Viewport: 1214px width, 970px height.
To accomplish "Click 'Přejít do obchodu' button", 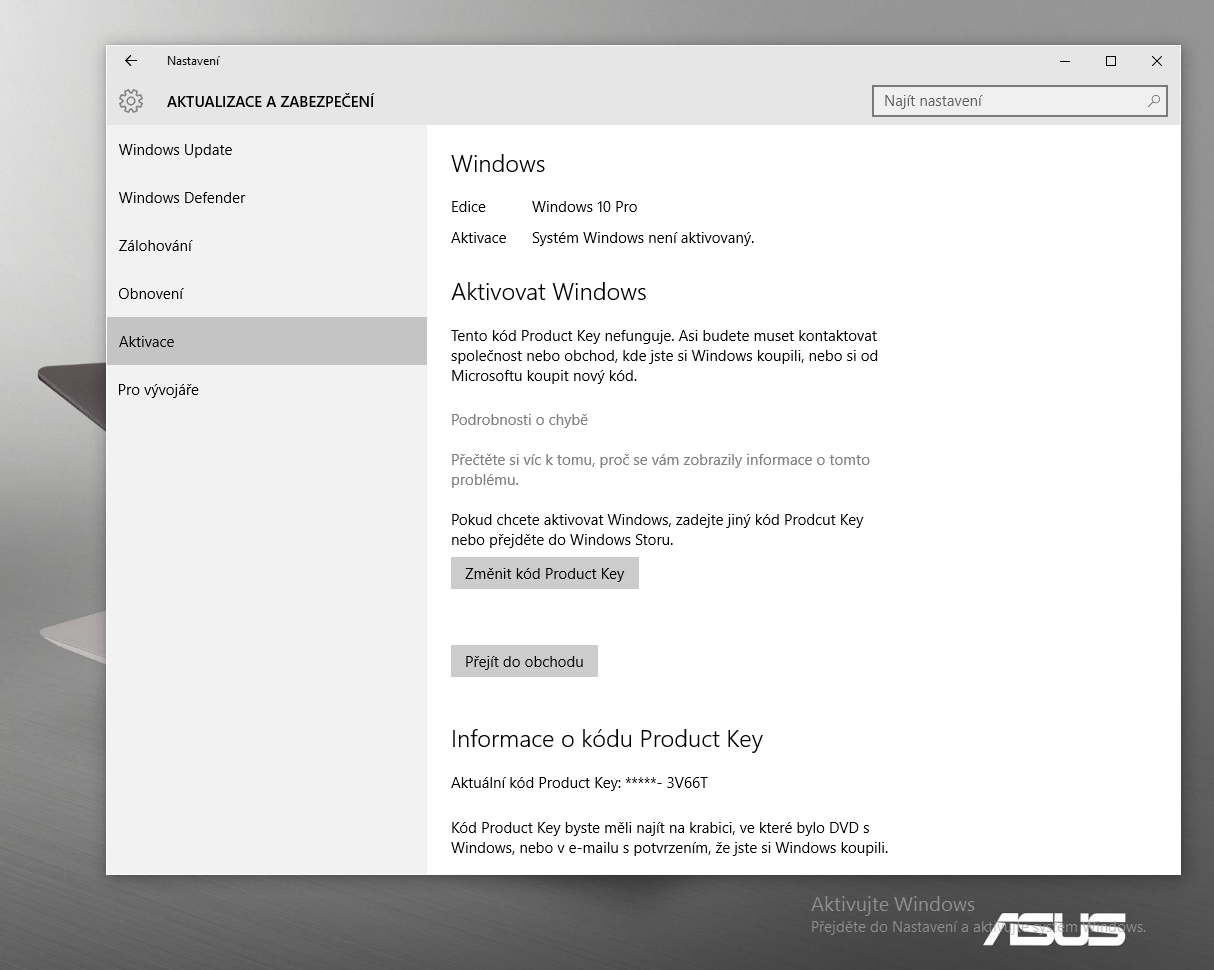I will (x=524, y=662).
